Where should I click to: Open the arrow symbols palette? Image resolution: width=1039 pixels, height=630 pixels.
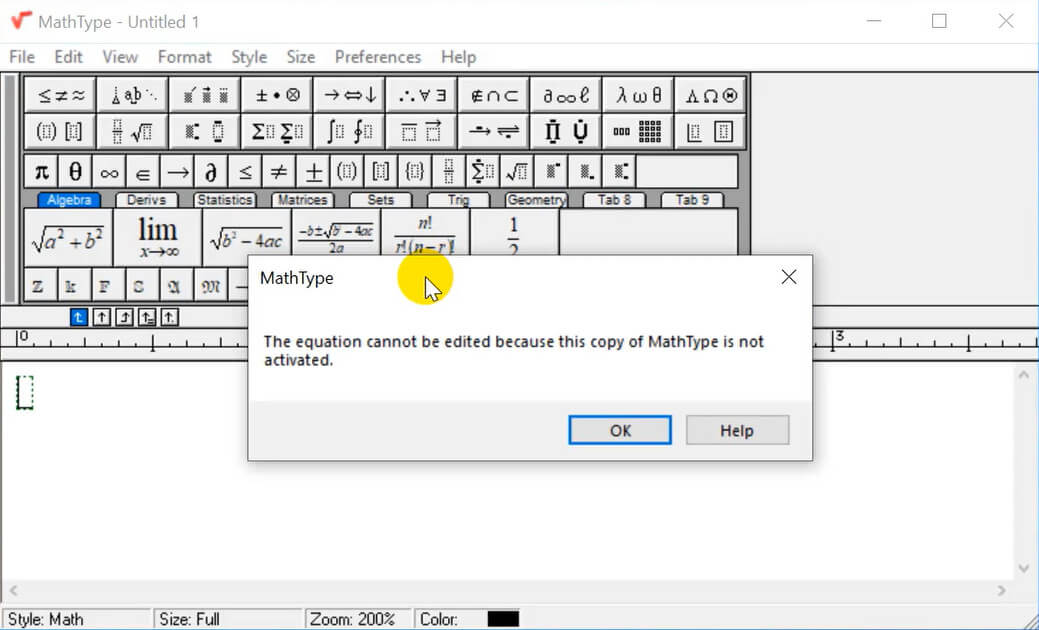[349, 93]
